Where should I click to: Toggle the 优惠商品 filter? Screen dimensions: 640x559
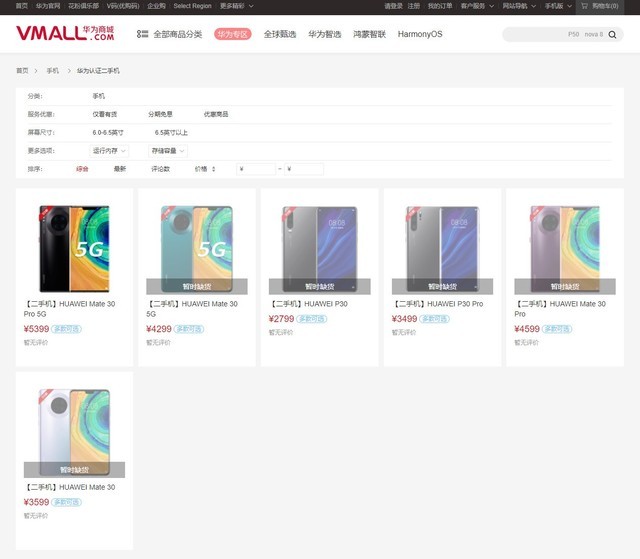click(x=216, y=114)
